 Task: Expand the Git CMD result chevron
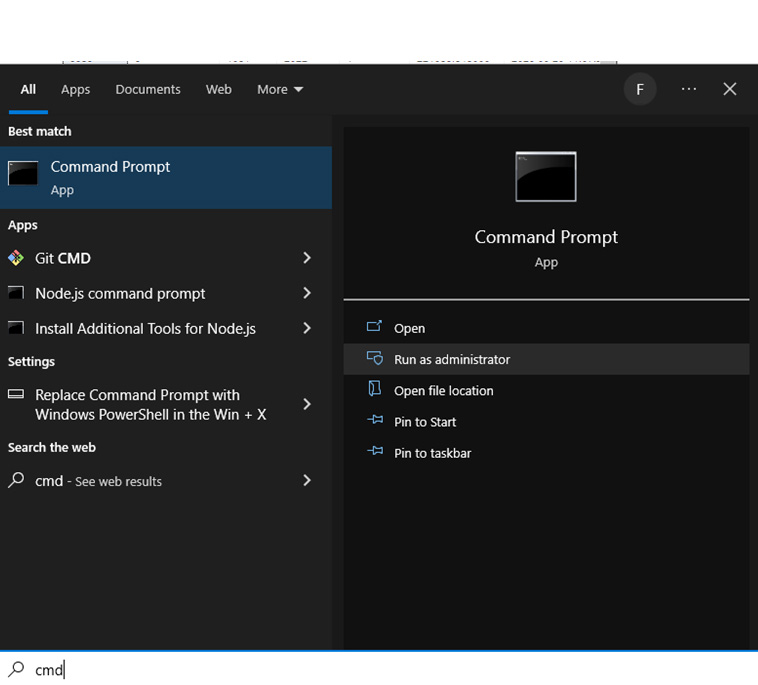306,258
